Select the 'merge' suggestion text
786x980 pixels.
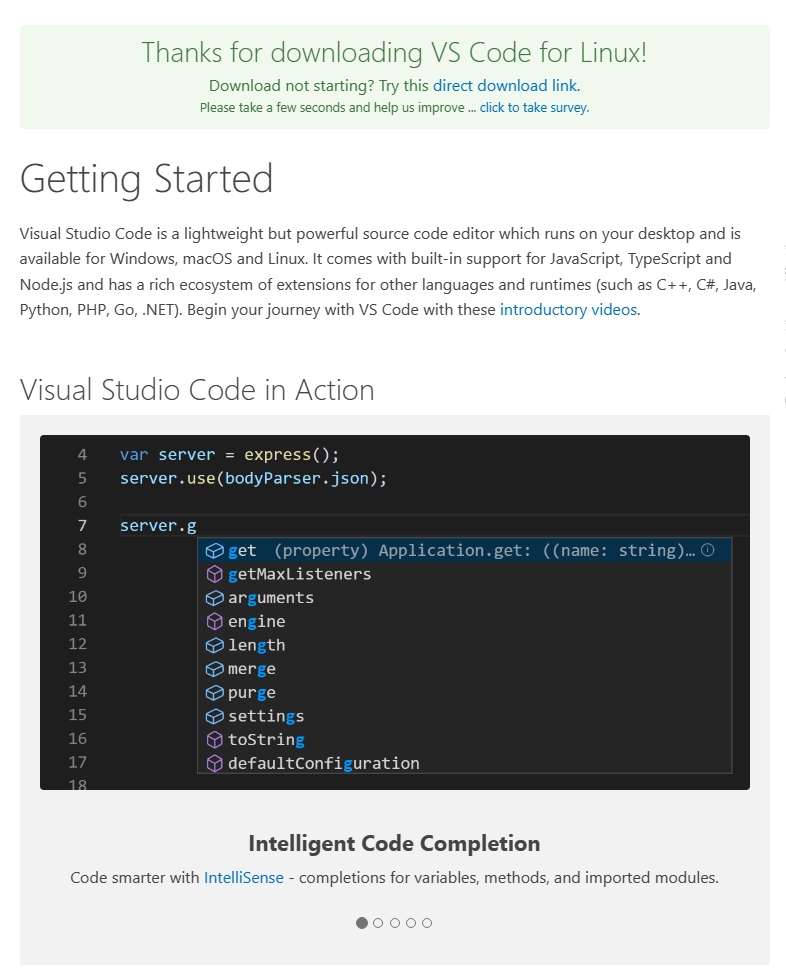(251, 669)
